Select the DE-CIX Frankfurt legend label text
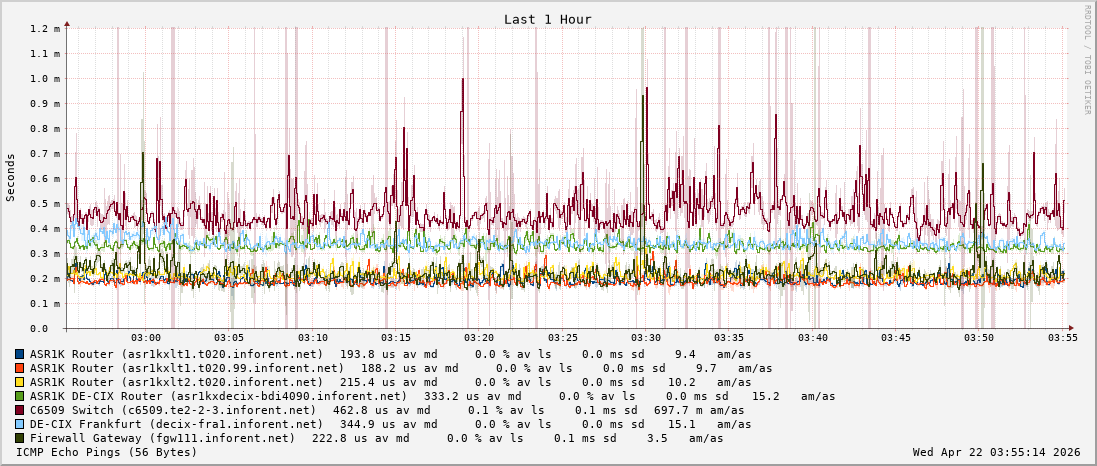Image resolution: width=1097 pixels, height=466 pixels. [x=162, y=424]
